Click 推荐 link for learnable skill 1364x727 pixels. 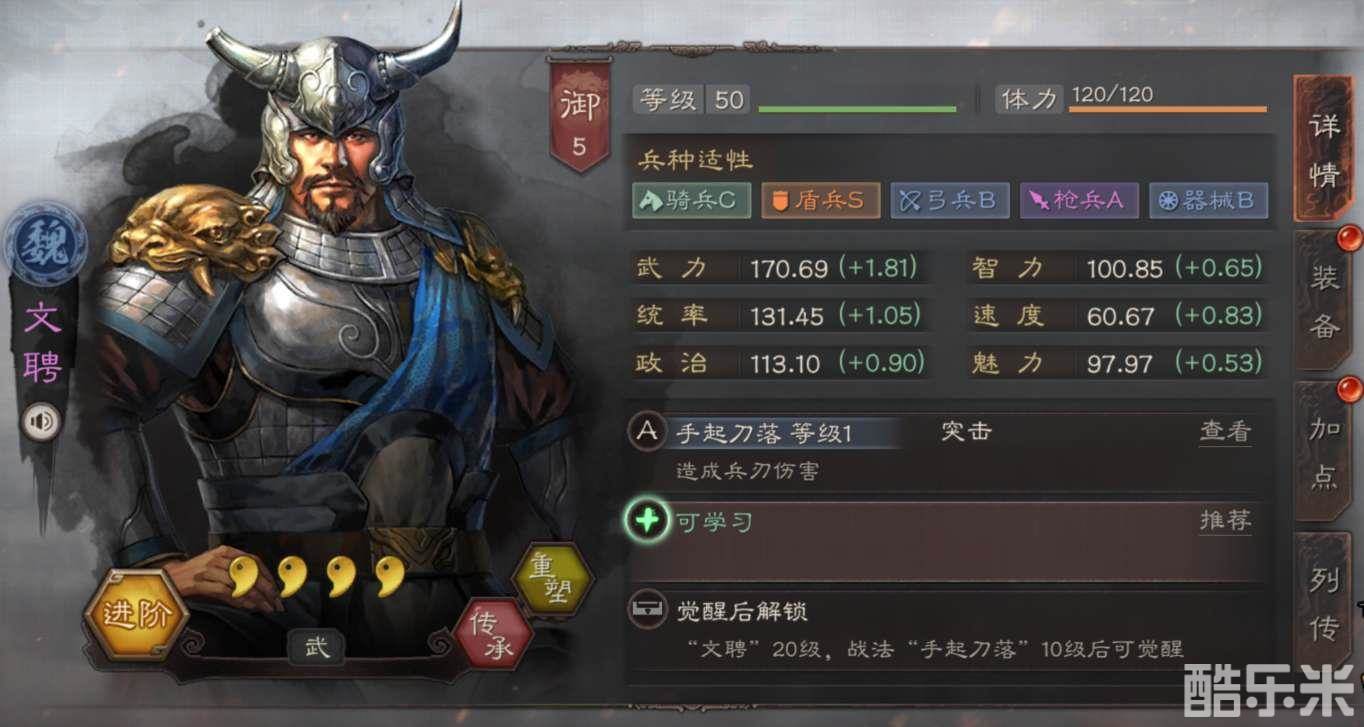pos(1225,521)
